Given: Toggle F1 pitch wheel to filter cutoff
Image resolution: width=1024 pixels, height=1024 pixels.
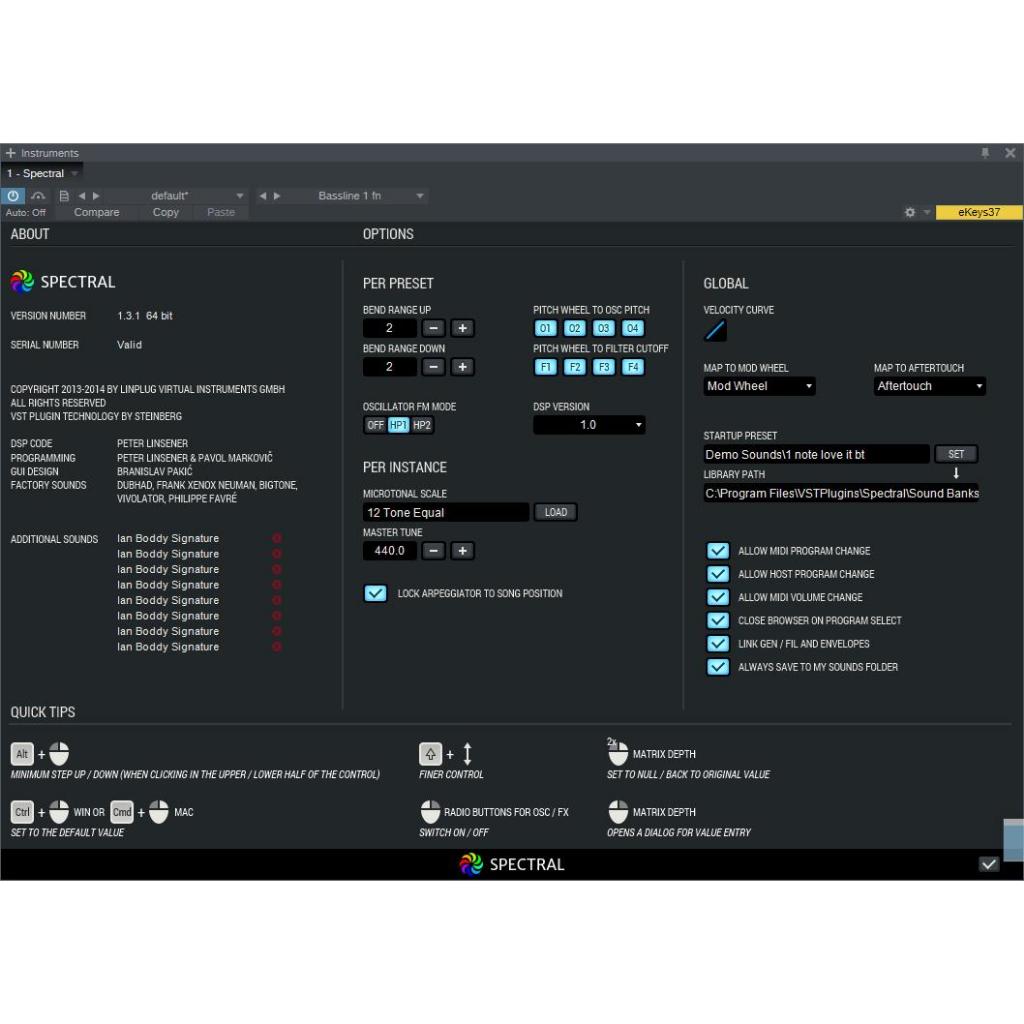Looking at the screenshot, I should (545, 366).
